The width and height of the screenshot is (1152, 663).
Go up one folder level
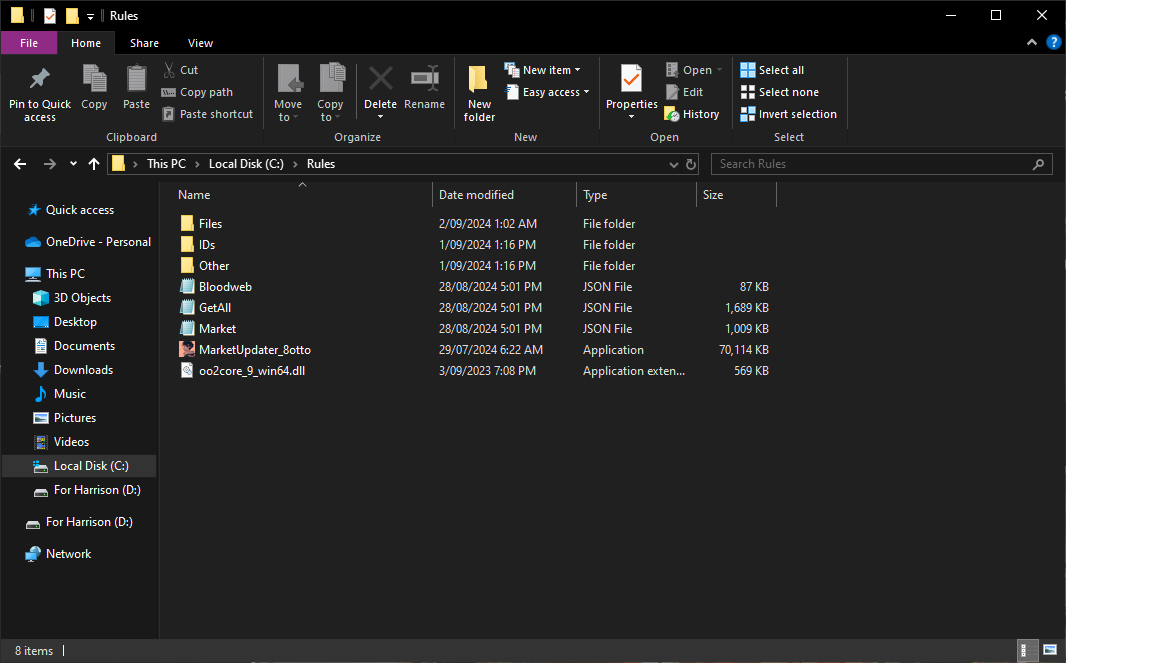(93, 164)
